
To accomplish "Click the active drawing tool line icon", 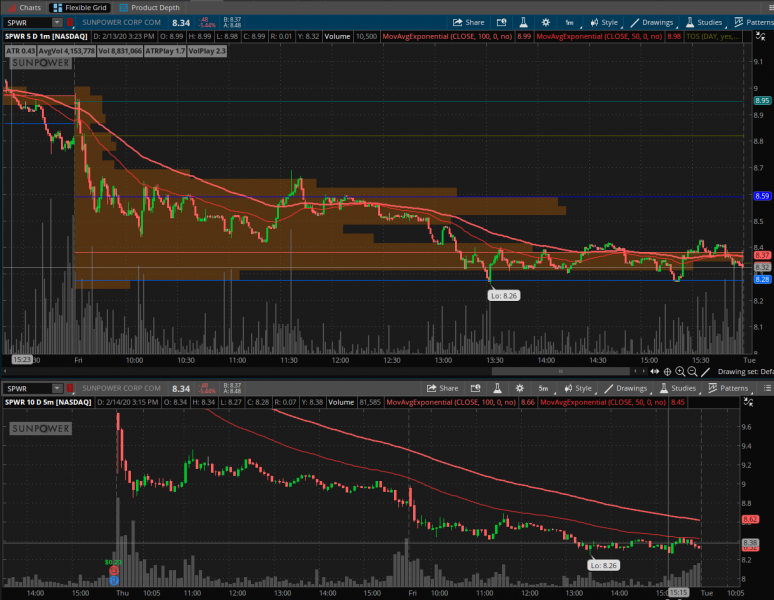I will [705, 372].
